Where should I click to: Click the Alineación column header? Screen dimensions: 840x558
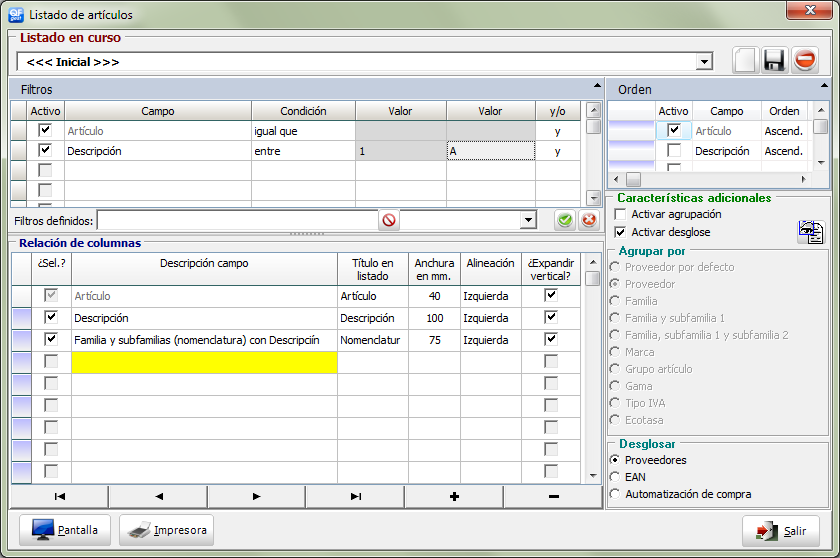tap(490, 269)
